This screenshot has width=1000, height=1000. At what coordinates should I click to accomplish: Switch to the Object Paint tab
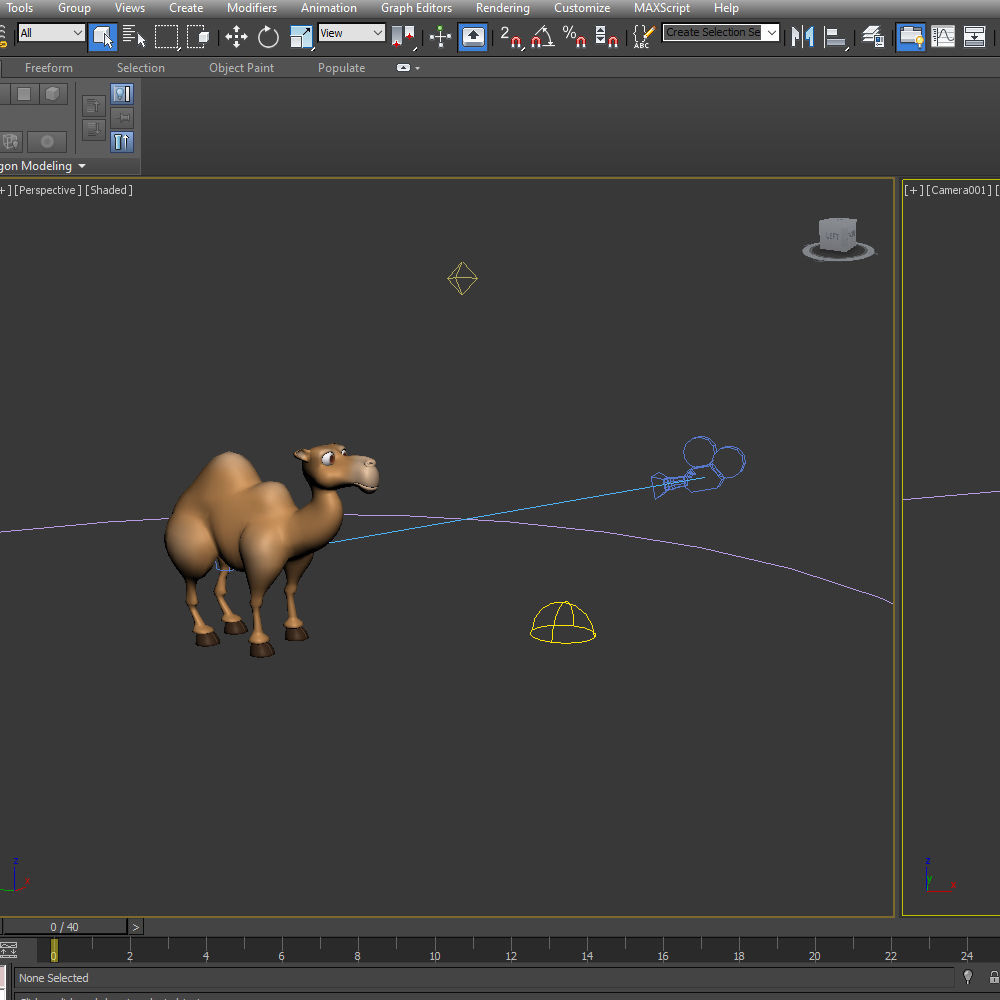coord(241,68)
